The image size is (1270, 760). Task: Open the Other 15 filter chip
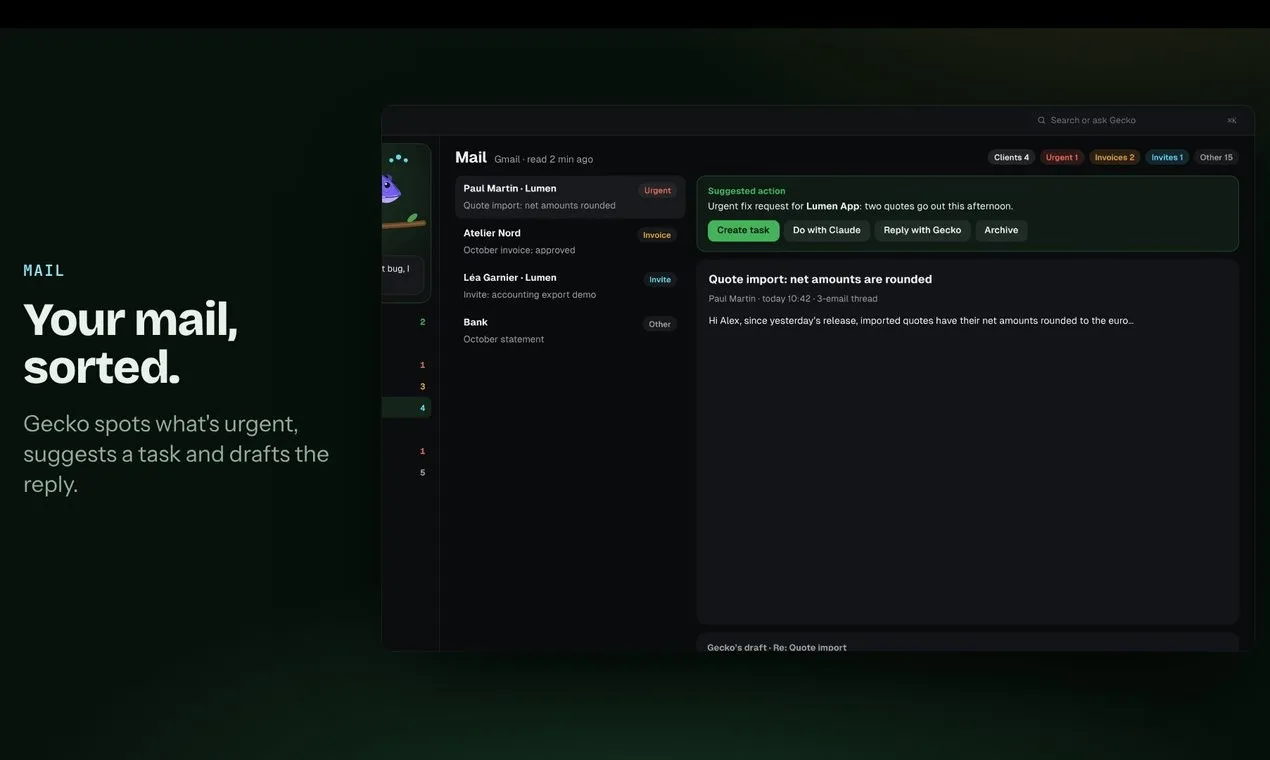(x=1216, y=157)
